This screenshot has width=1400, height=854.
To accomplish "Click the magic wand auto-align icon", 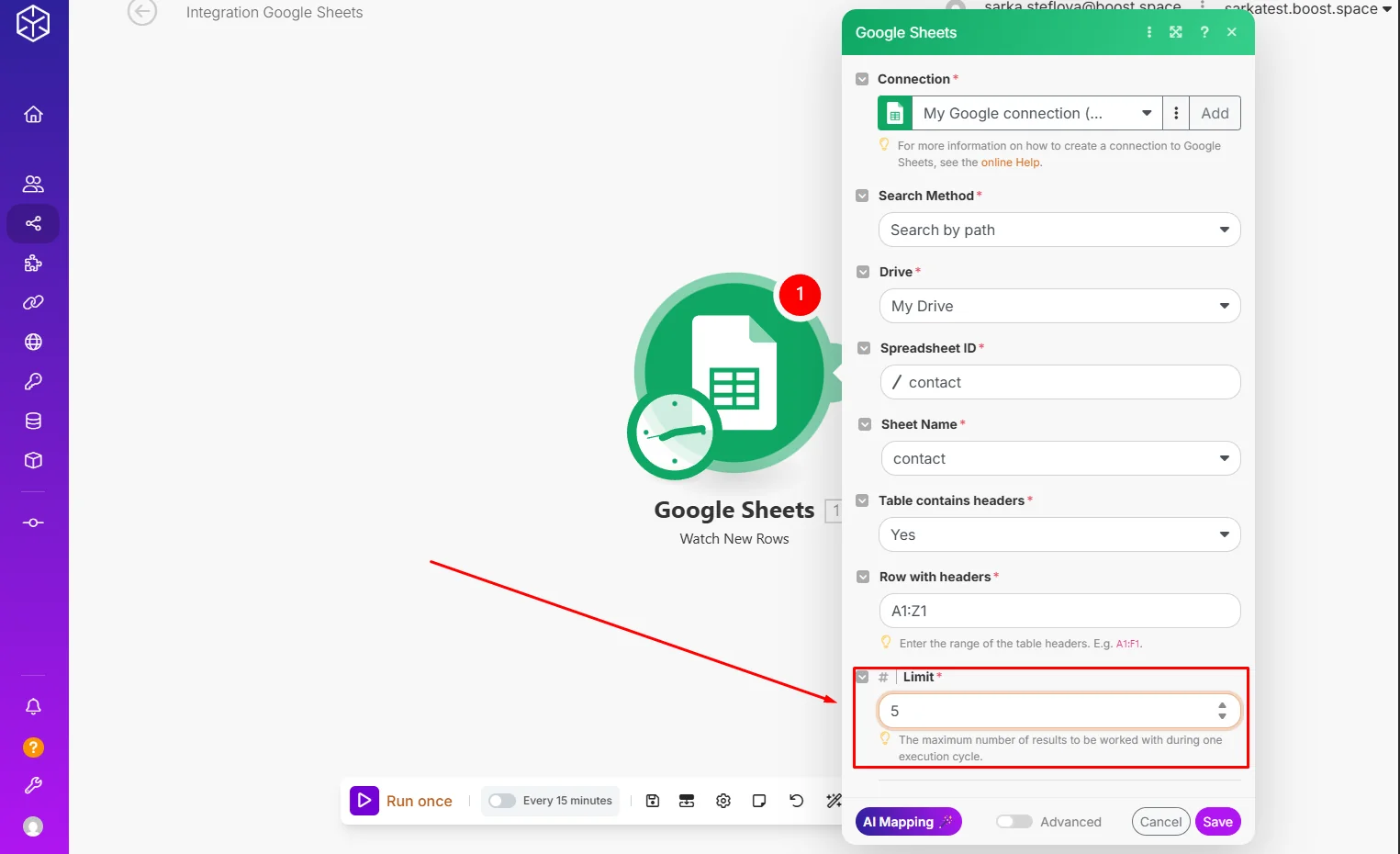I will click(834, 801).
